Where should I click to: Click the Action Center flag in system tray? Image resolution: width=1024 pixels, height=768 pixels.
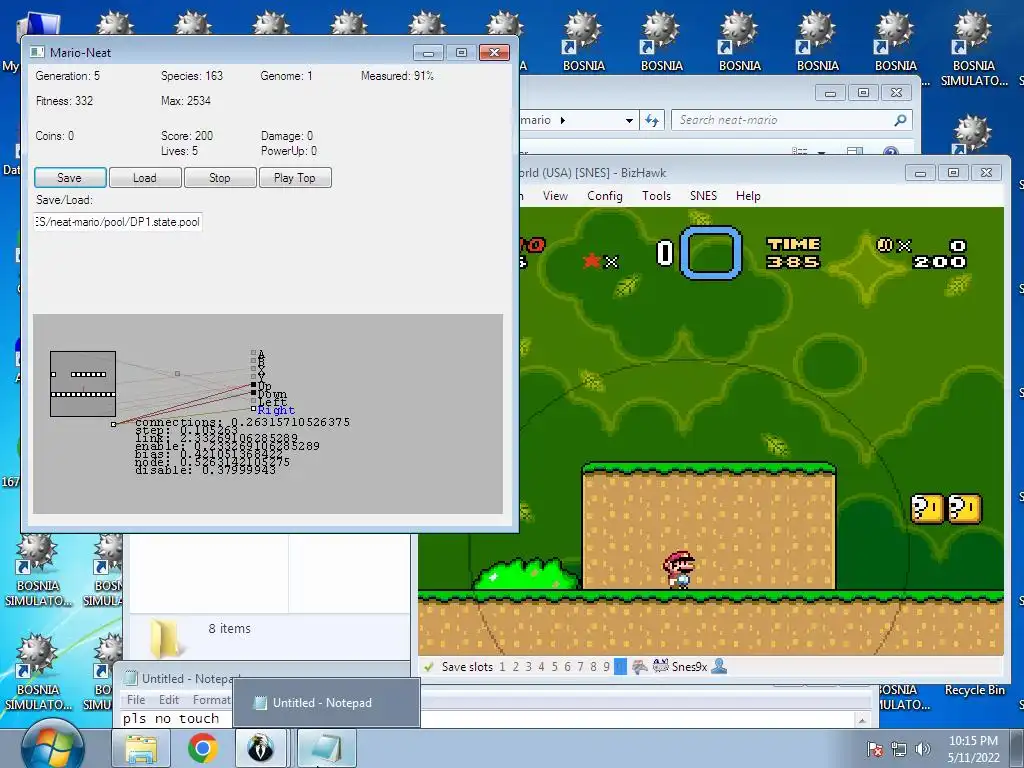(x=875, y=749)
